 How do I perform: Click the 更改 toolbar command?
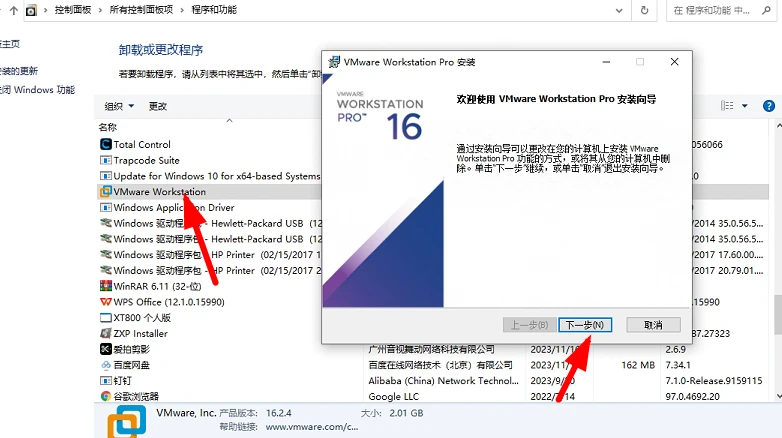(x=158, y=106)
